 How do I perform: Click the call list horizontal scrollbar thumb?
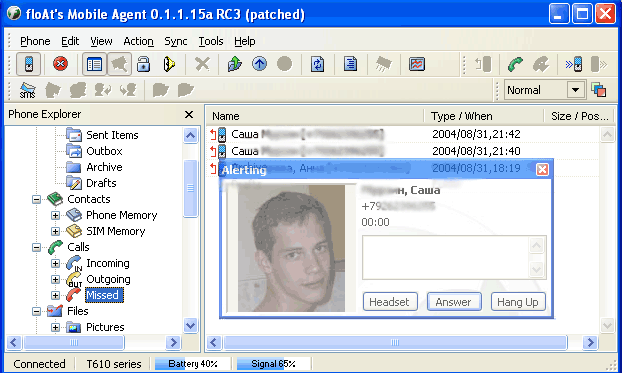(395, 342)
